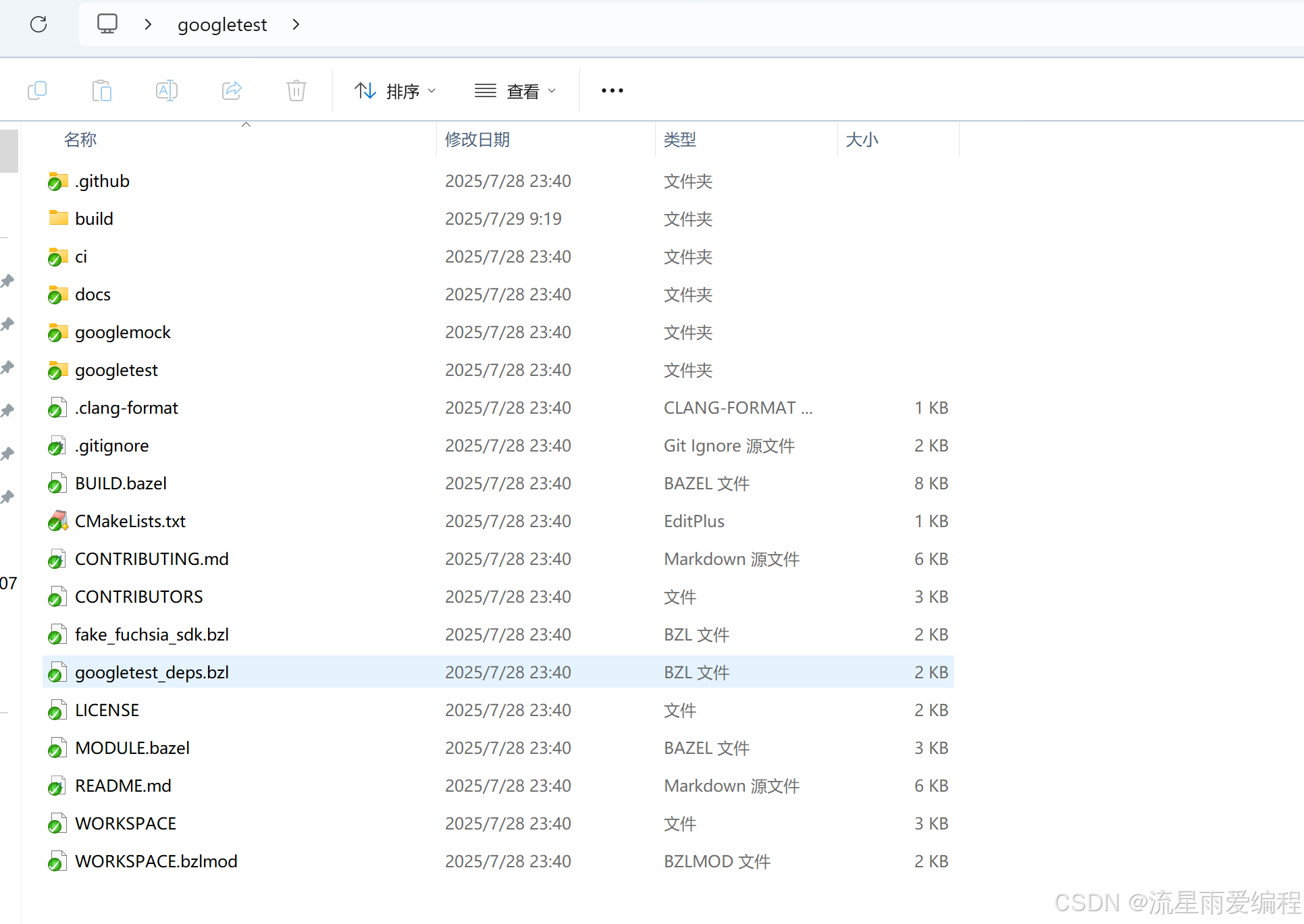Select the BUILD.bazel file icon
The image size is (1304, 924).
pyautogui.click(x=58, y=483)
